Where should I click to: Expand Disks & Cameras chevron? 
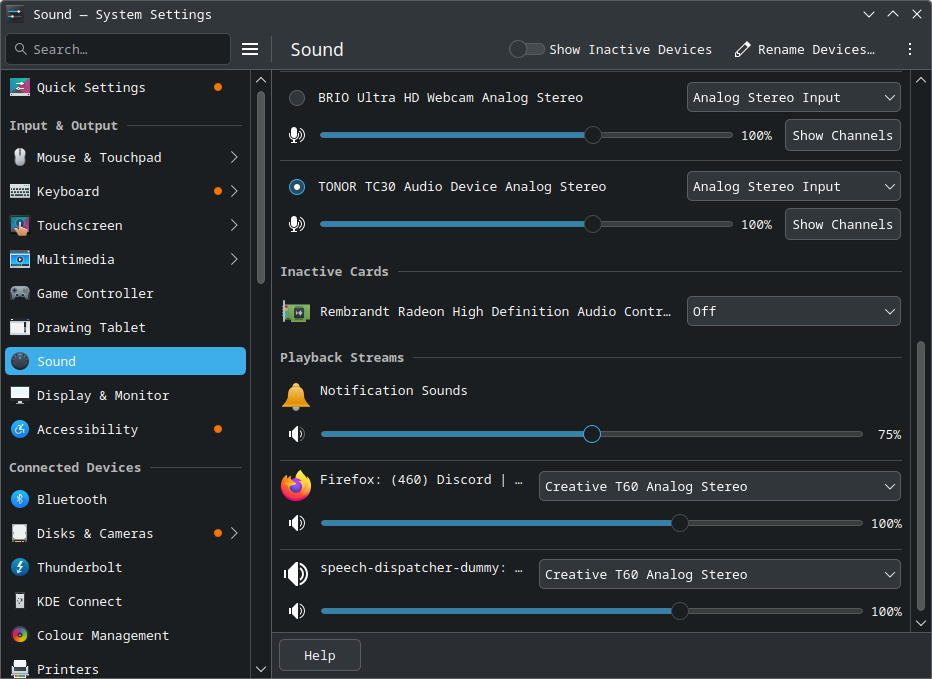[x=234, y=533]
